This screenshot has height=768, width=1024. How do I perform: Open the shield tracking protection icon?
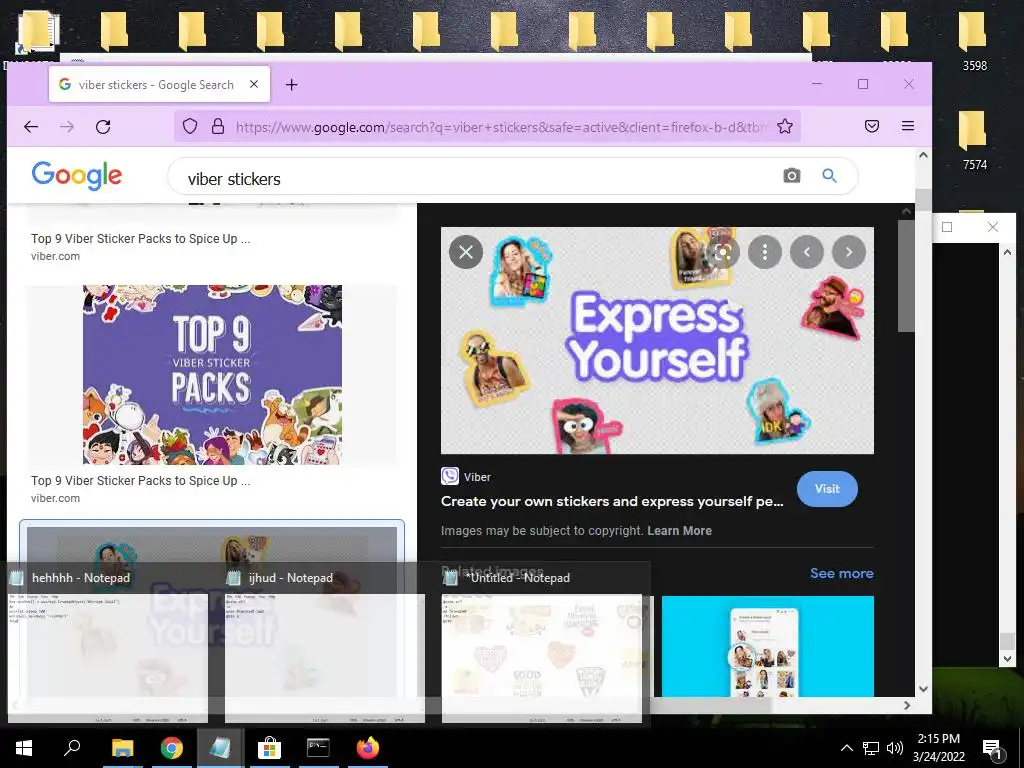(190, 126)
